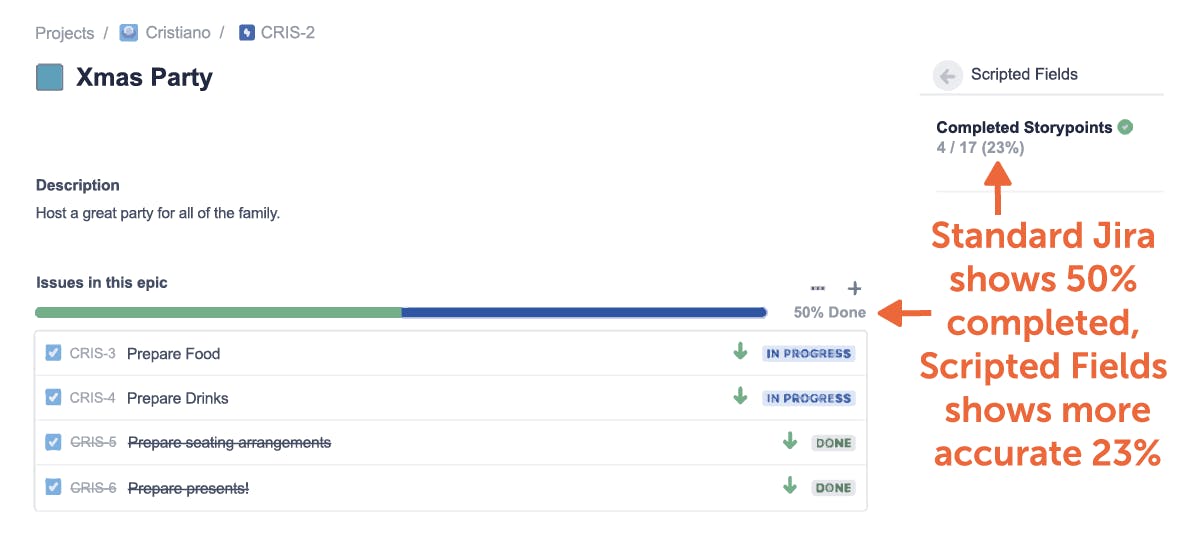Click the priority arrow for Prepare presents!
The width and height of the screenshot is (1200, 536).
[789, 486]
